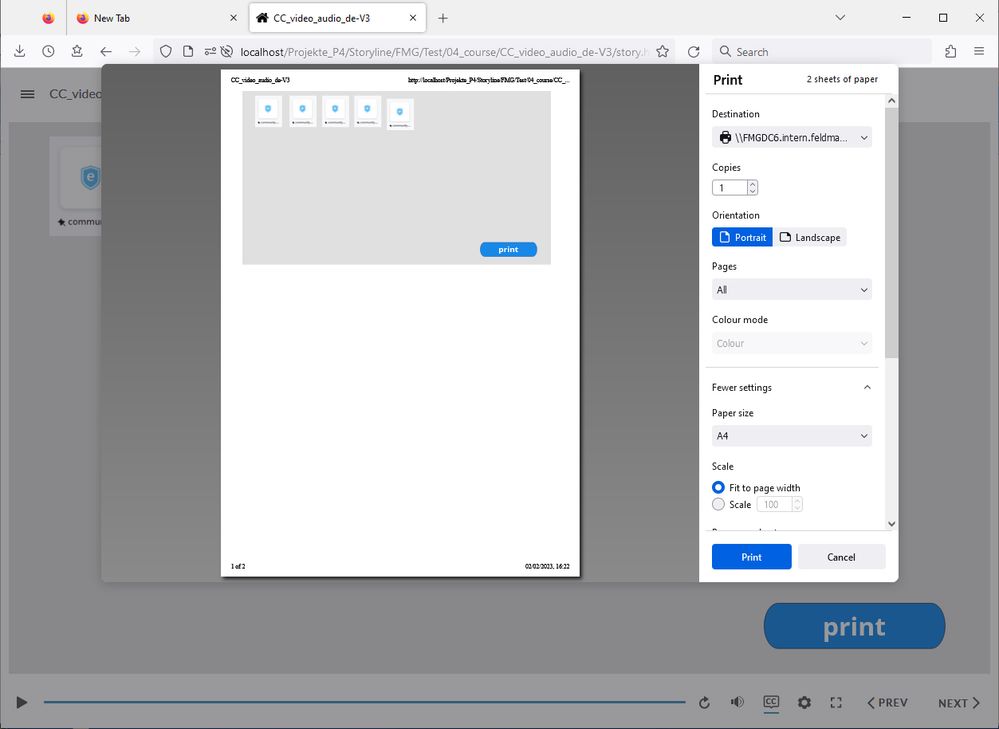Image resolution: width=999 pixels, height=729 pixels.
Task: Open the extensions puzzle icon
Action: (950, 52)
